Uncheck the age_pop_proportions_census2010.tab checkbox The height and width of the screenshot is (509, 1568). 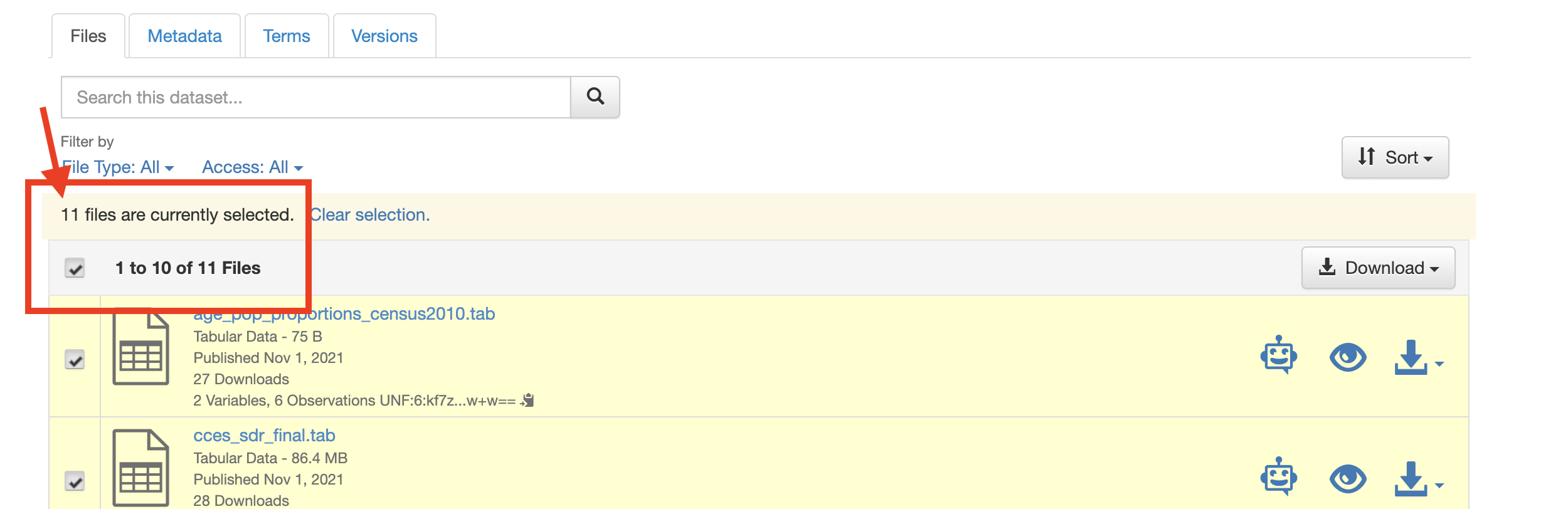pyautogui.click(x=75, y=360)
